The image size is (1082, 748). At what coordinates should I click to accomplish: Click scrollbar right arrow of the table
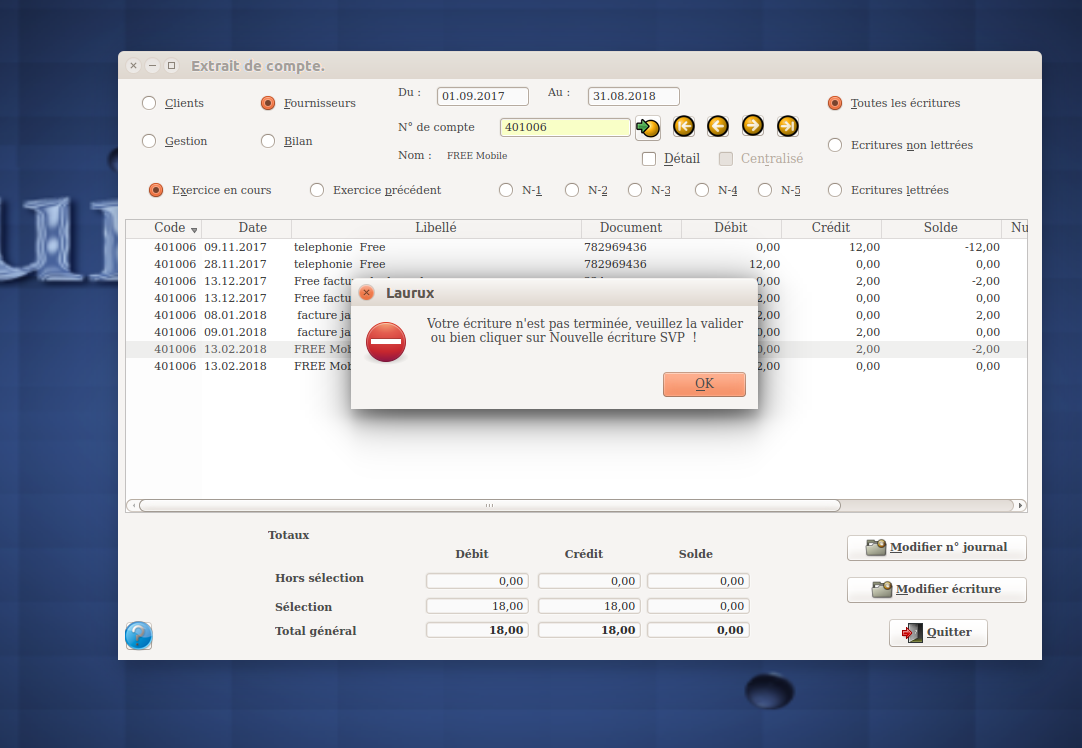click(x=1020, y=506)
